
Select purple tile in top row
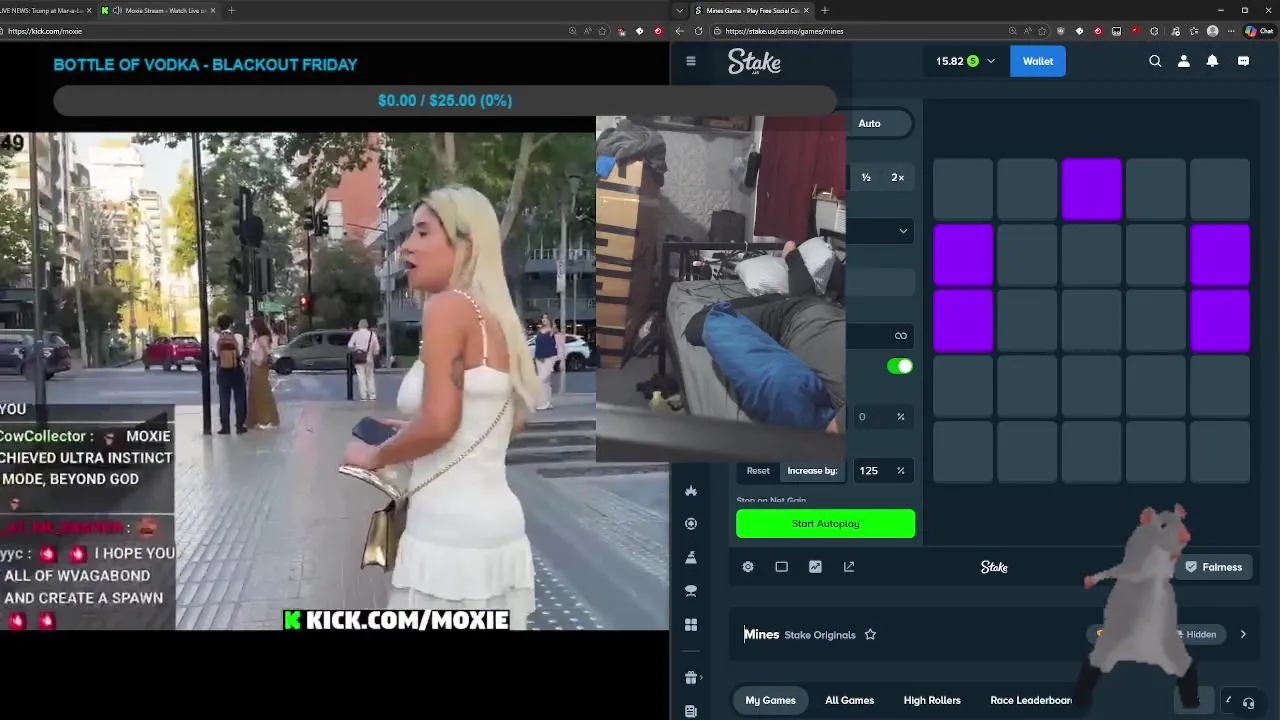pyautogui.click(x=1091, y=189)
